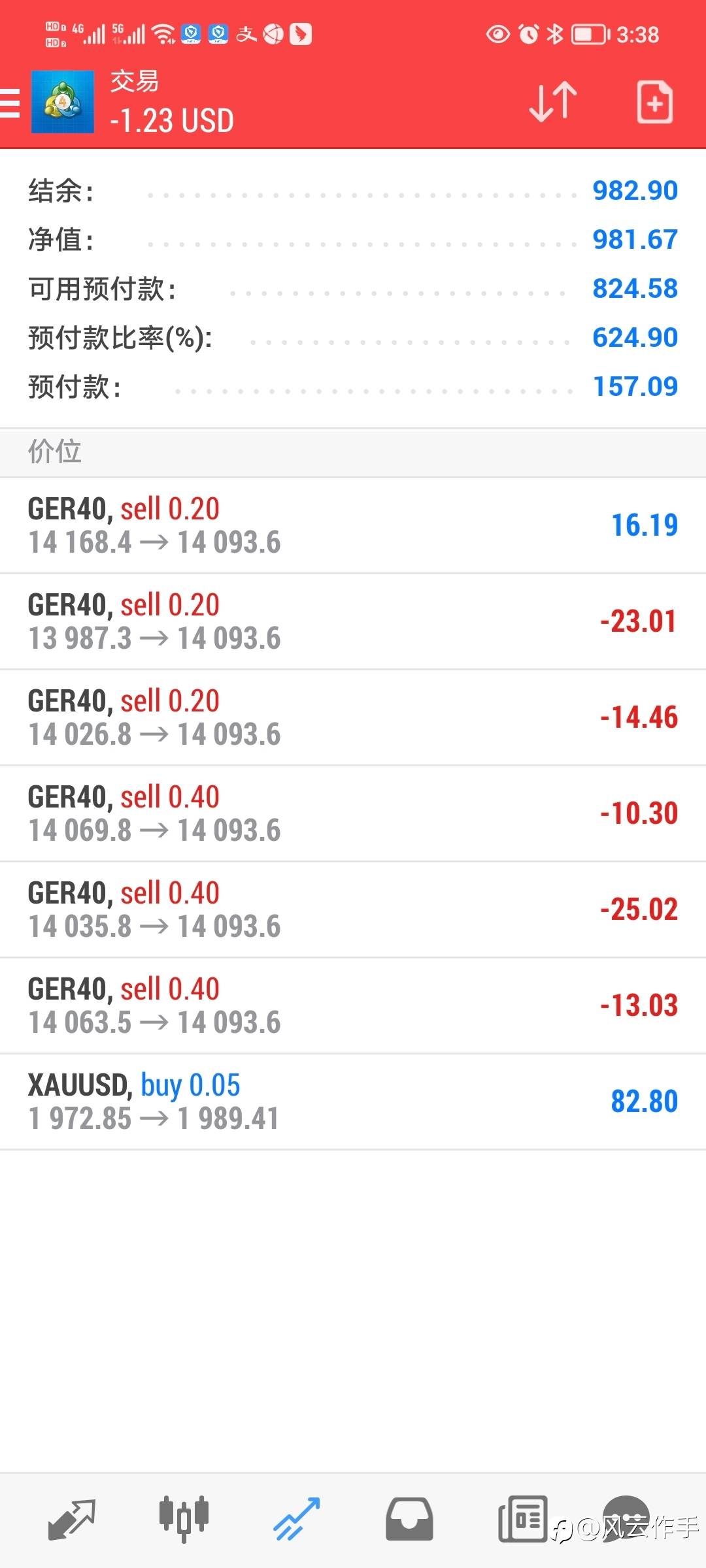Open the candlestick Charts tab

(x=184, y=1518)
